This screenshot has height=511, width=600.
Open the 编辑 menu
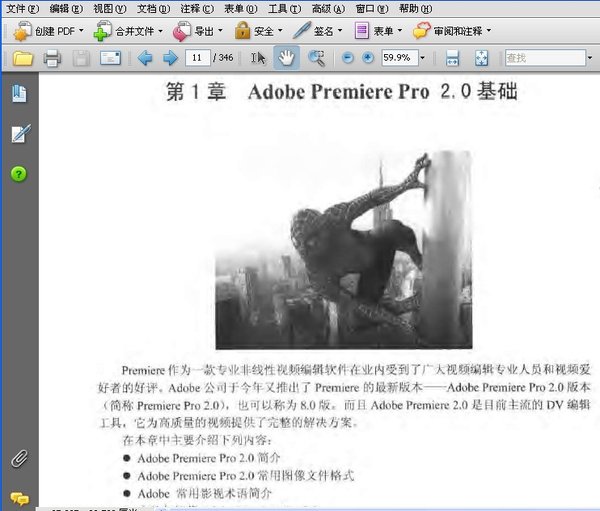66,8
